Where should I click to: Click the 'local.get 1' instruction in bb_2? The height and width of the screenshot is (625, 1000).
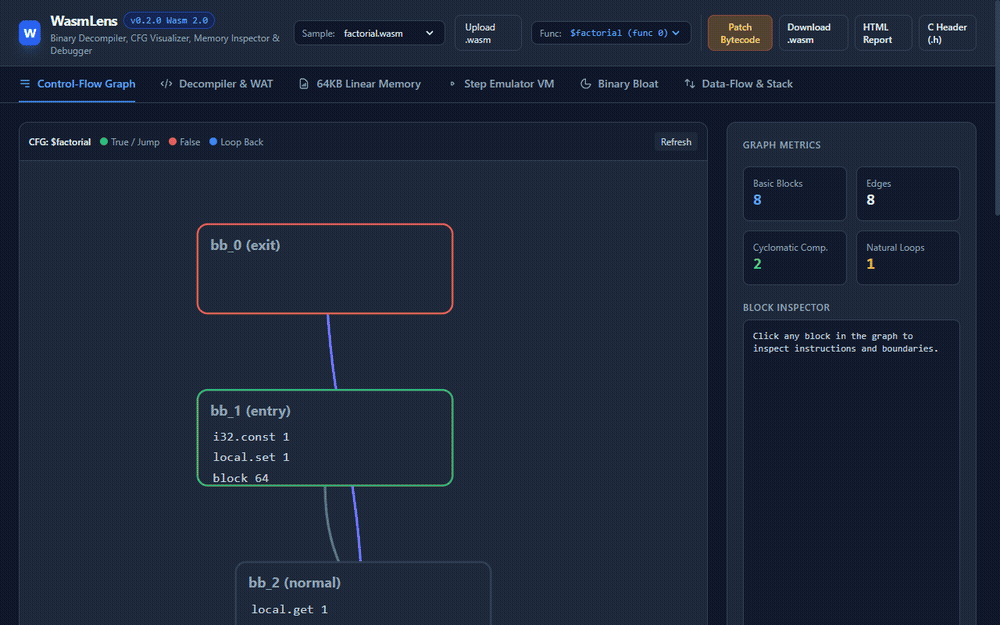290,610
